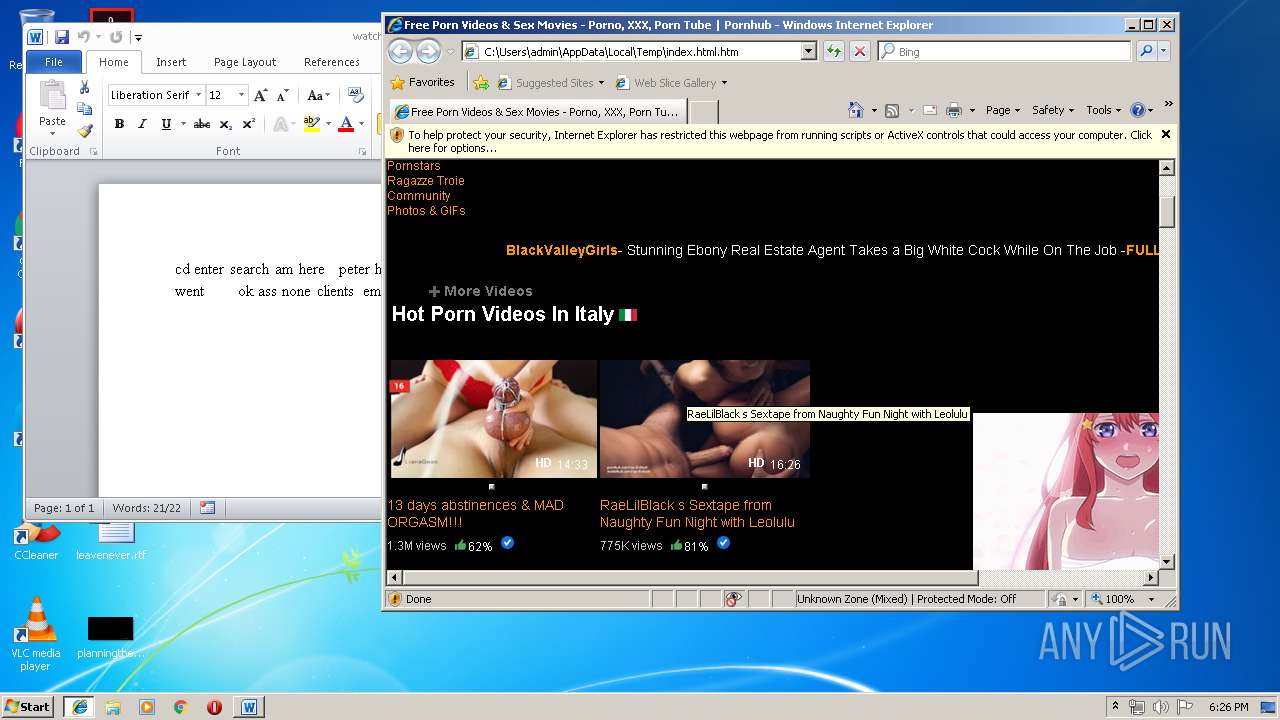
Task: Close the IE security information bar
Action: tap(1165, 134)
